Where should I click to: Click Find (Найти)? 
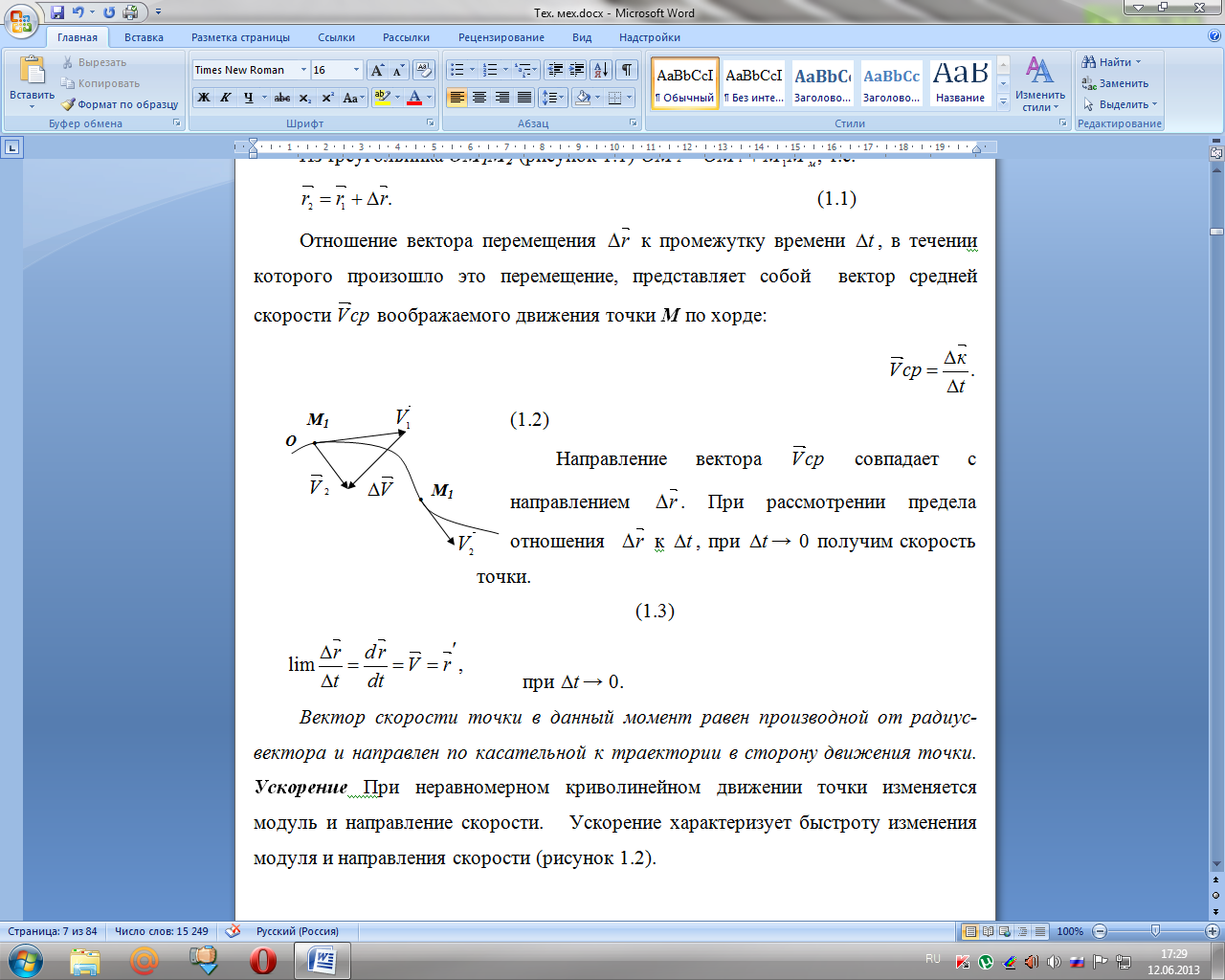(x=1111, y=62)
